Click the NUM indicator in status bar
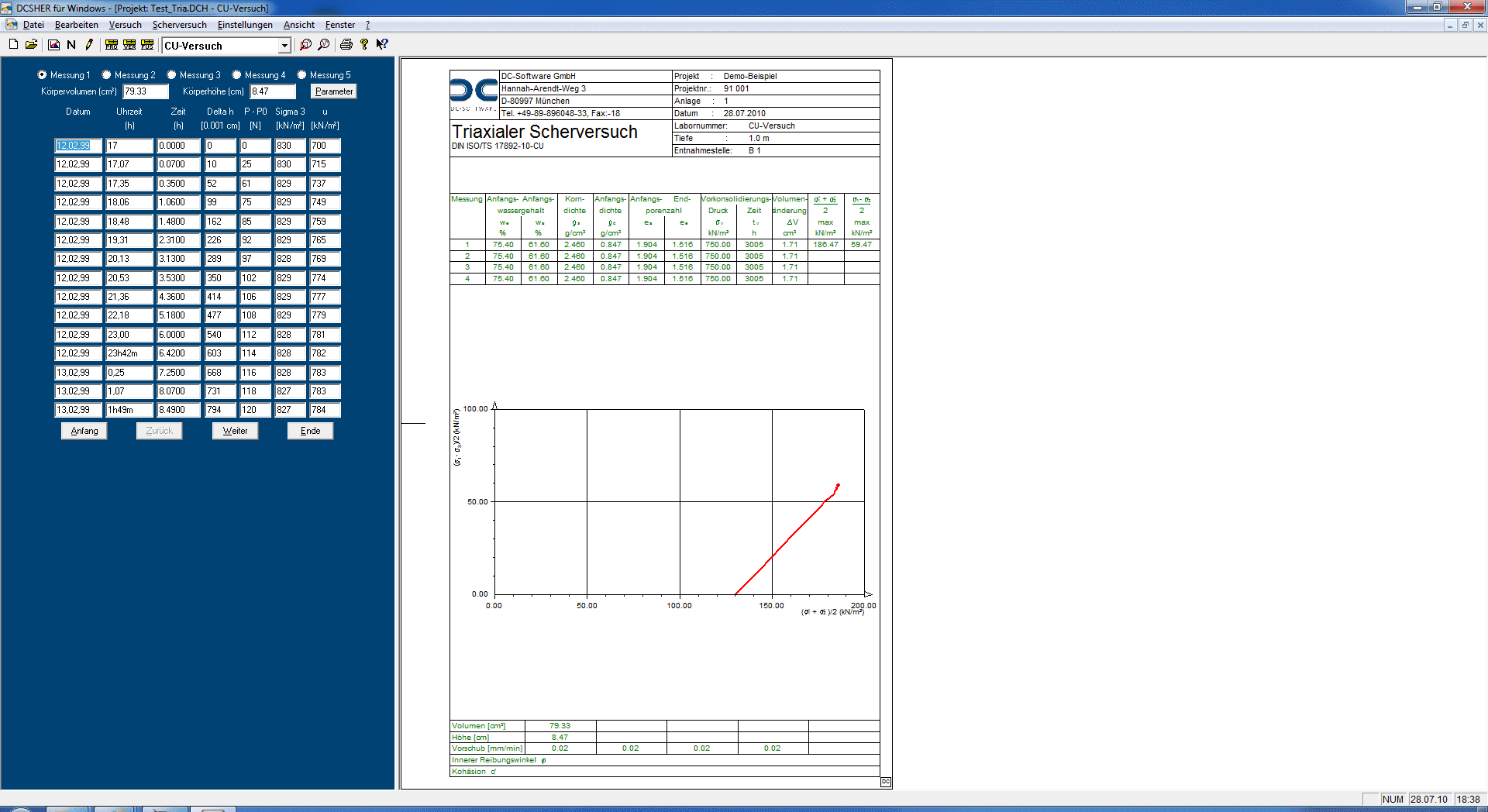Viewport: 1488px width, 812px height. pos(1393,800)
